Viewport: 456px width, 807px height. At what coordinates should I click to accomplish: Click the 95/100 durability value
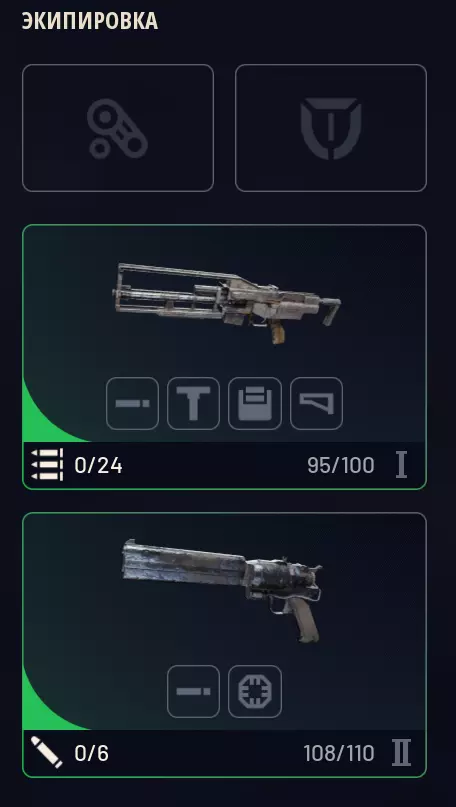pyautogui.click(x=341, y=466)
